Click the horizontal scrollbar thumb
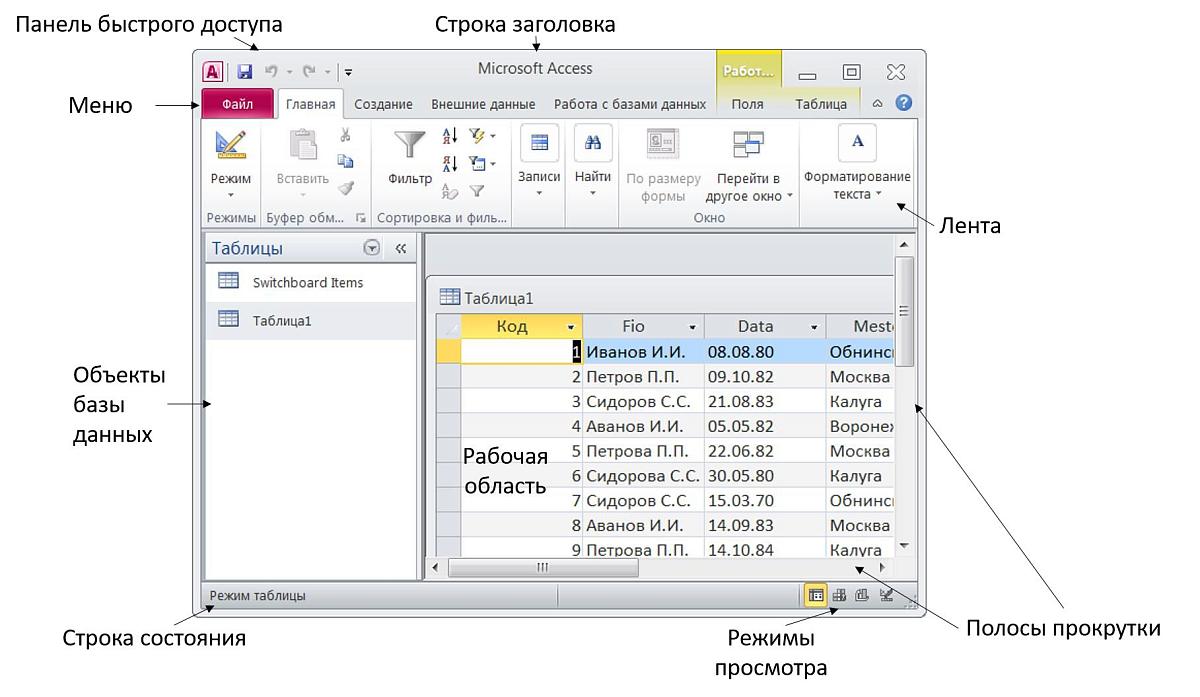The height and width of the screenshot is (697, 1200). click(x=543, y=568)
